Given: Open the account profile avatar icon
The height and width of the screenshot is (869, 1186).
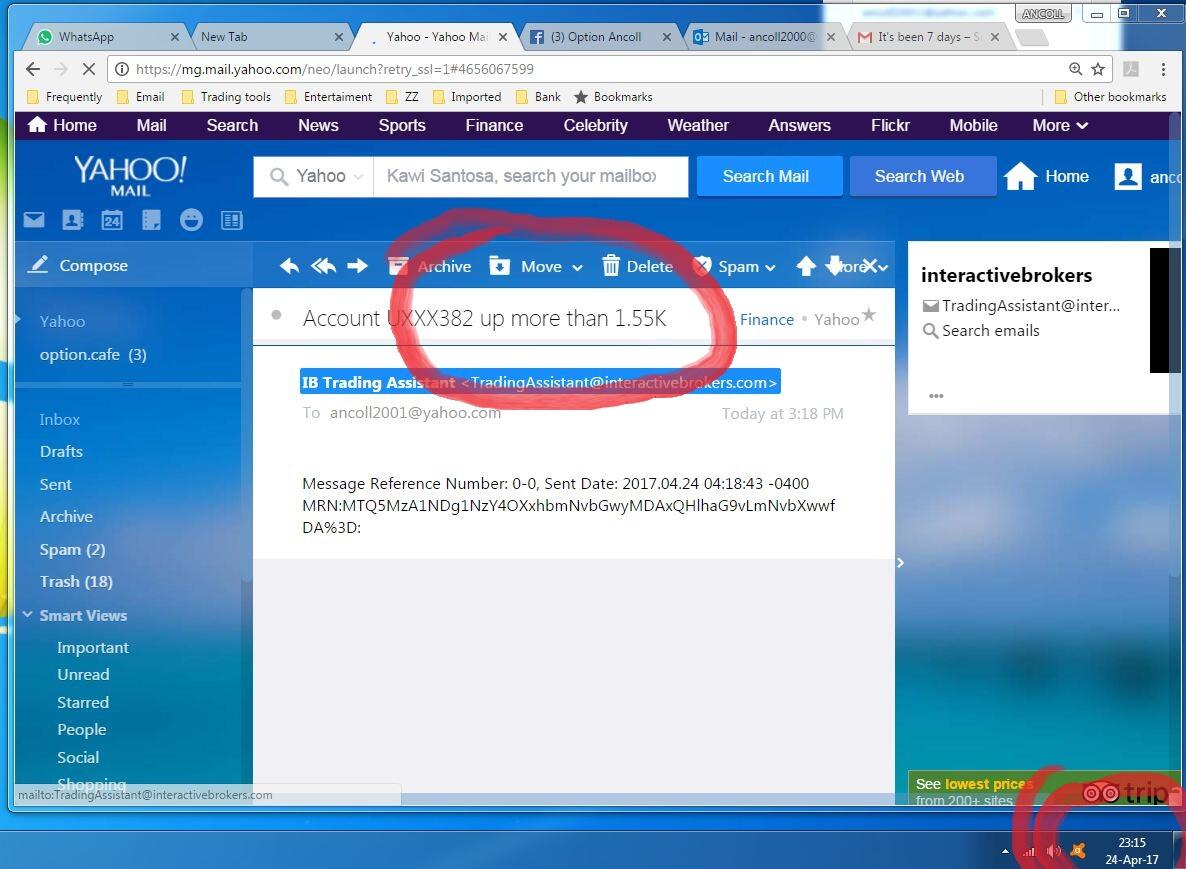Looking at the screenshot, I should (1128, 176).
